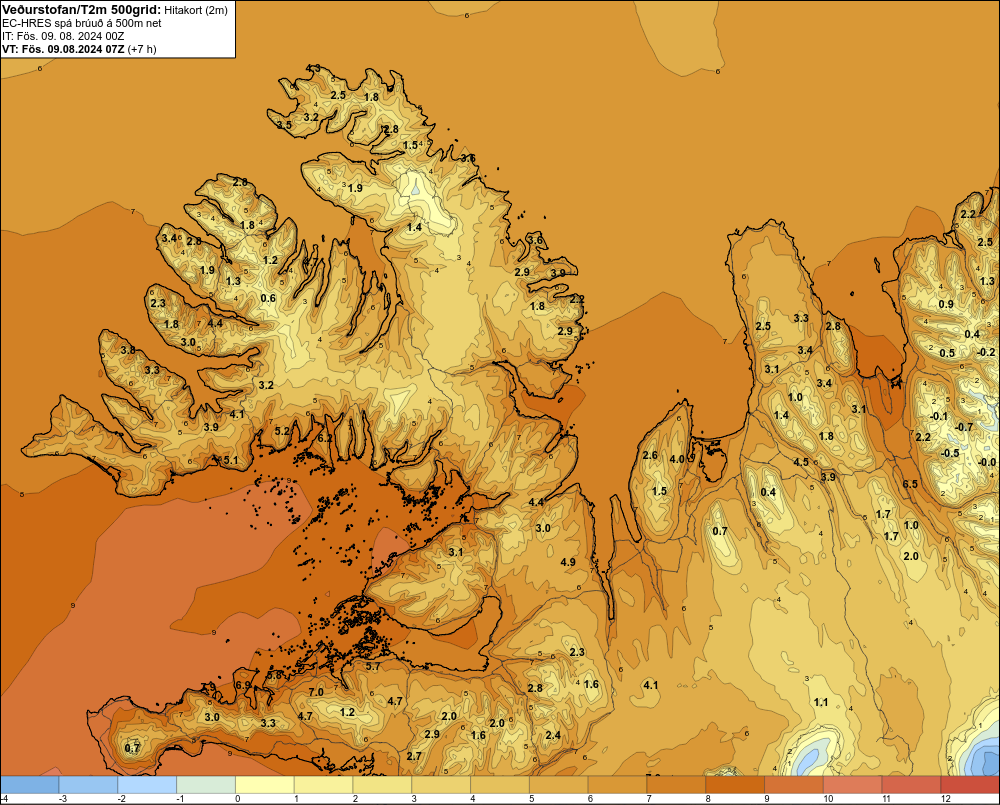Click the temperature value 2.7 near the bottom

[414, 756]
